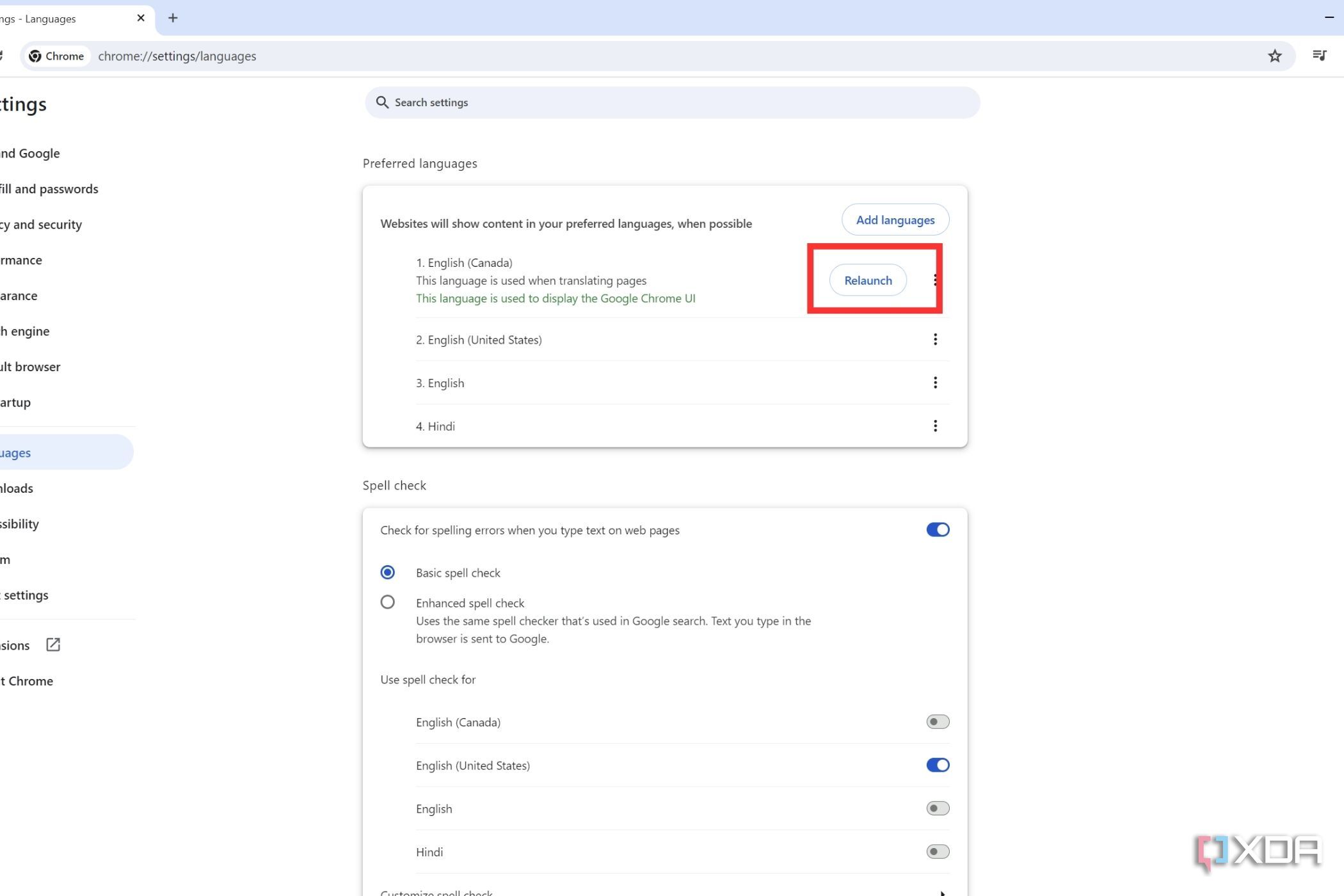This screenshot has height=896, width=1344.
Task: Select the Enhanced spell check option
Action: 387,602
